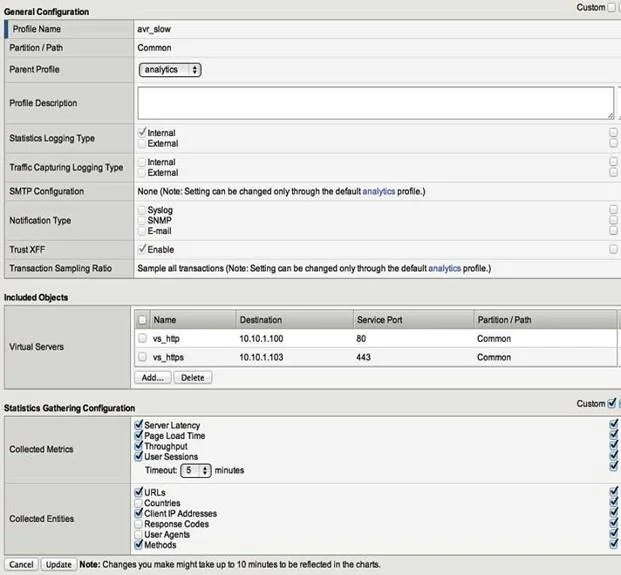This screenshot has height=575, width=621.
Task: Select the vs_https virtual server checkbox
Action: [x=142, y=357]
